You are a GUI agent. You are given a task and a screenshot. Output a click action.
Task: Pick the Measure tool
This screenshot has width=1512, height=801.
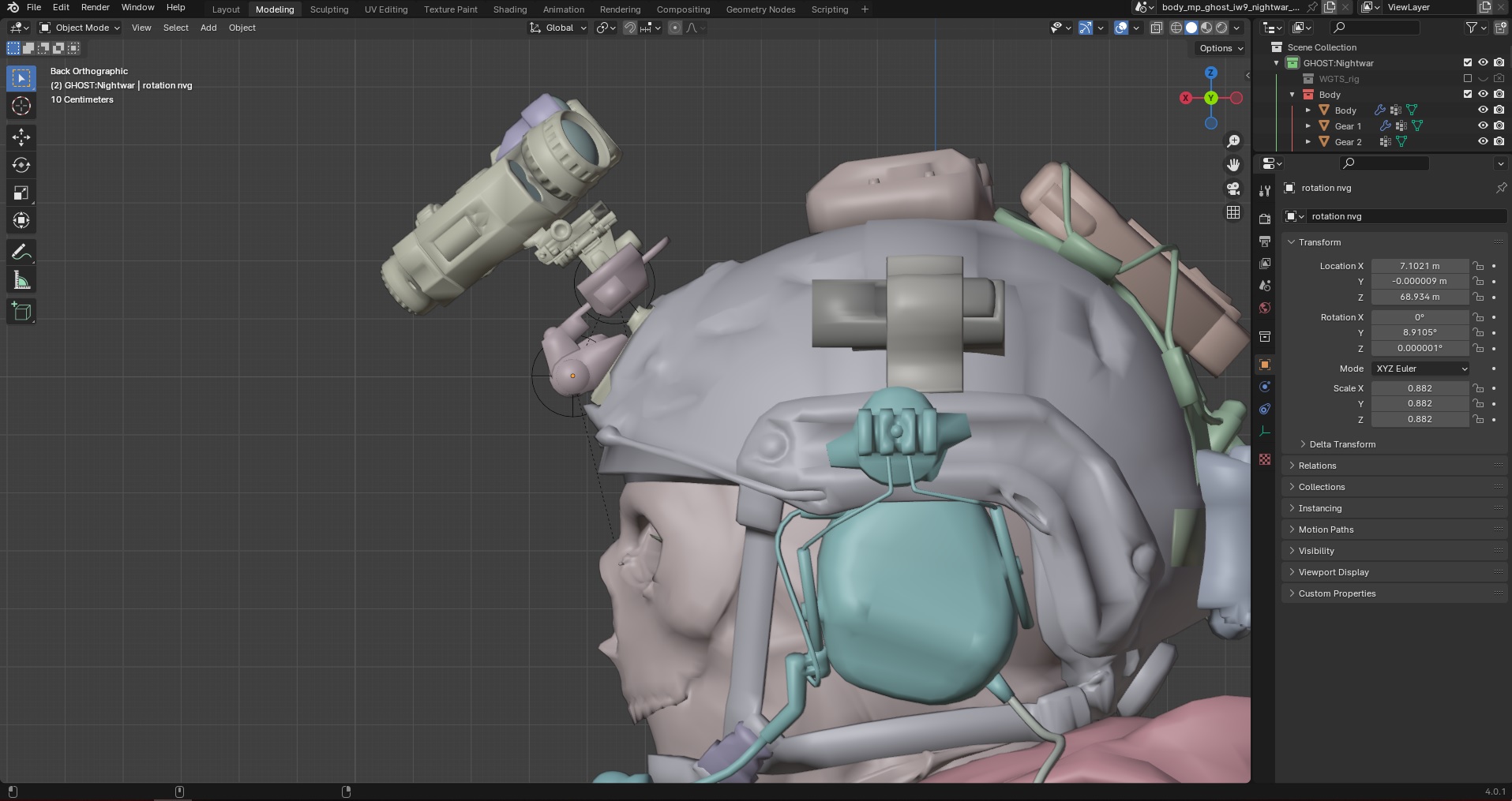tap(21, 280)
